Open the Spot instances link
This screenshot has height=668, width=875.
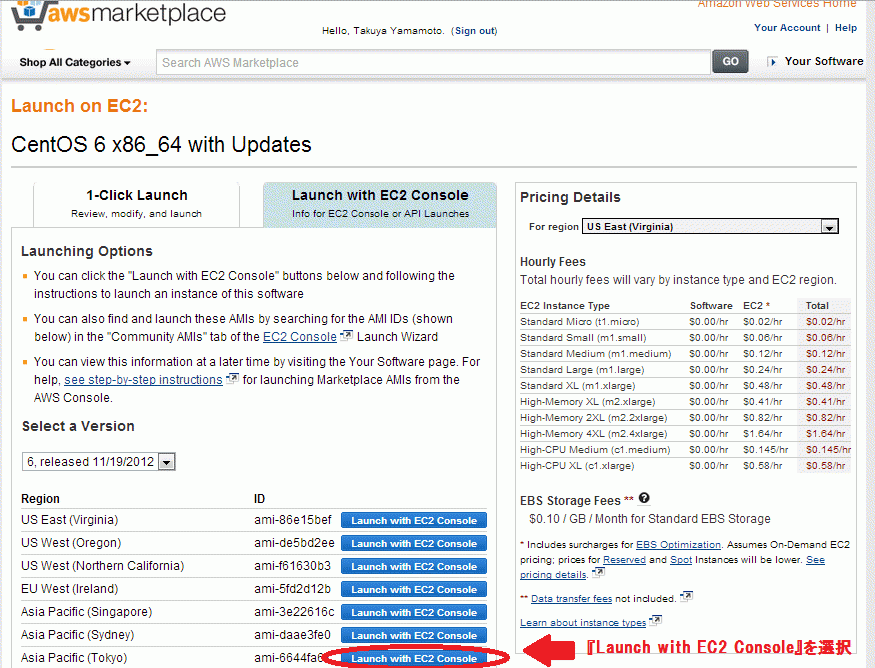[680, 560]
